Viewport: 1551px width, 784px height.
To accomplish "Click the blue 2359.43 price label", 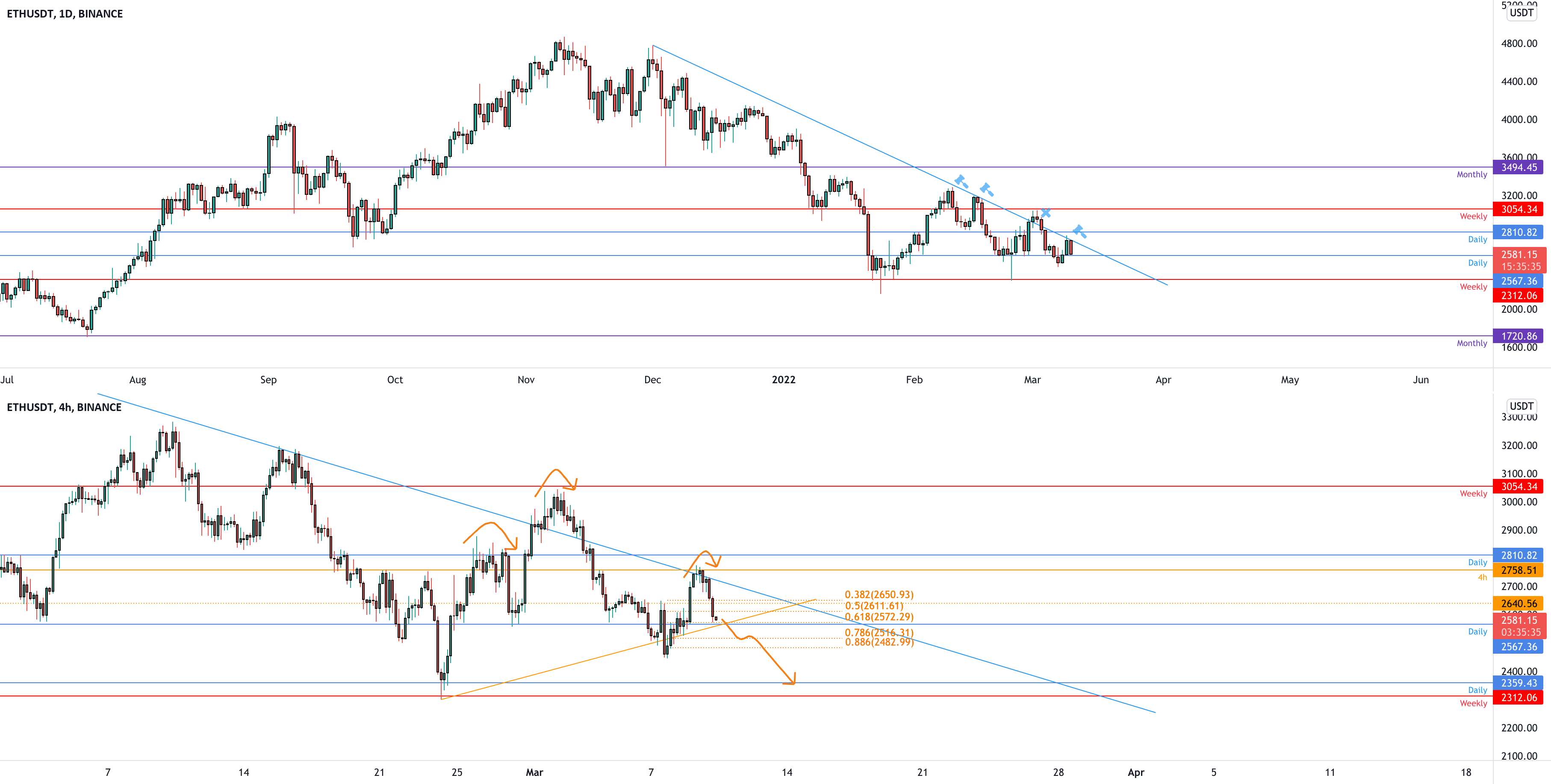I will click(1519, 683).
